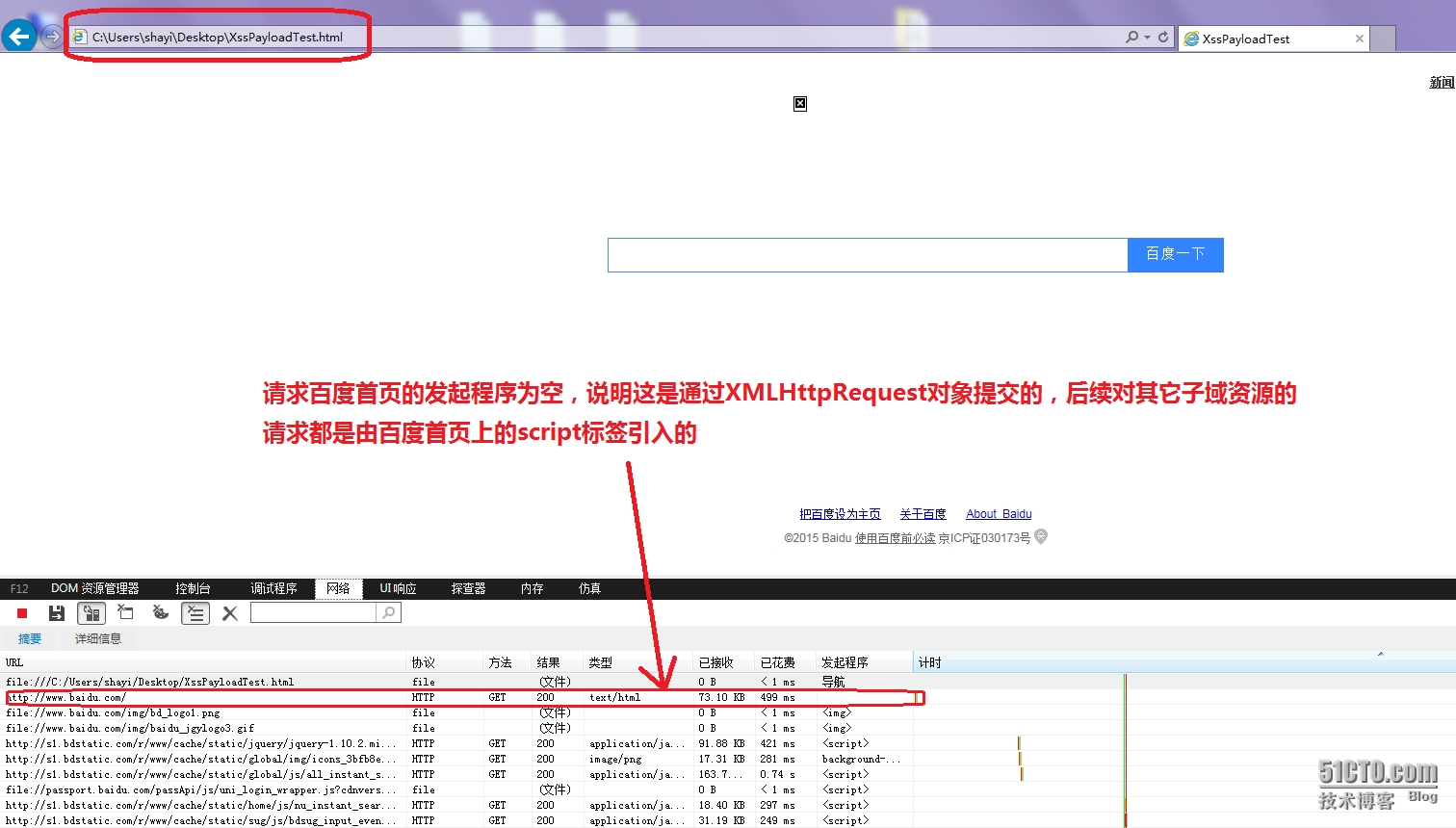Viewport: 1456px width, 828px height.
Task: Switch to the 内存 tab
Action: point(532,588)
